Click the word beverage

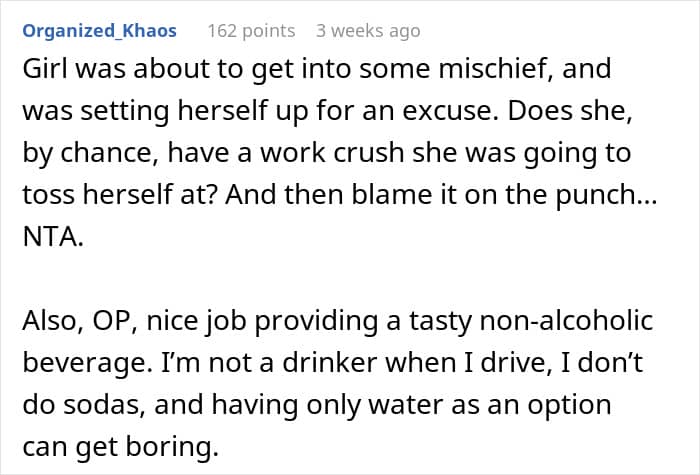click(x=87, y=363)
